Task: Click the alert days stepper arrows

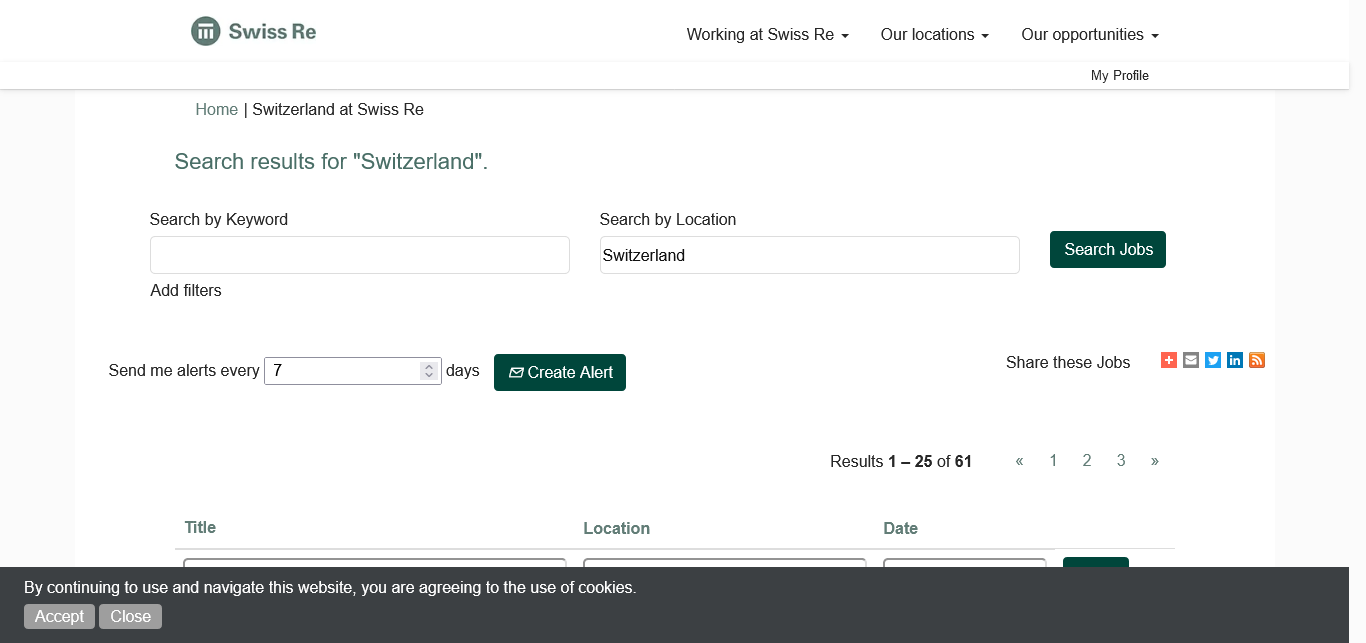Action: point(429,371)
